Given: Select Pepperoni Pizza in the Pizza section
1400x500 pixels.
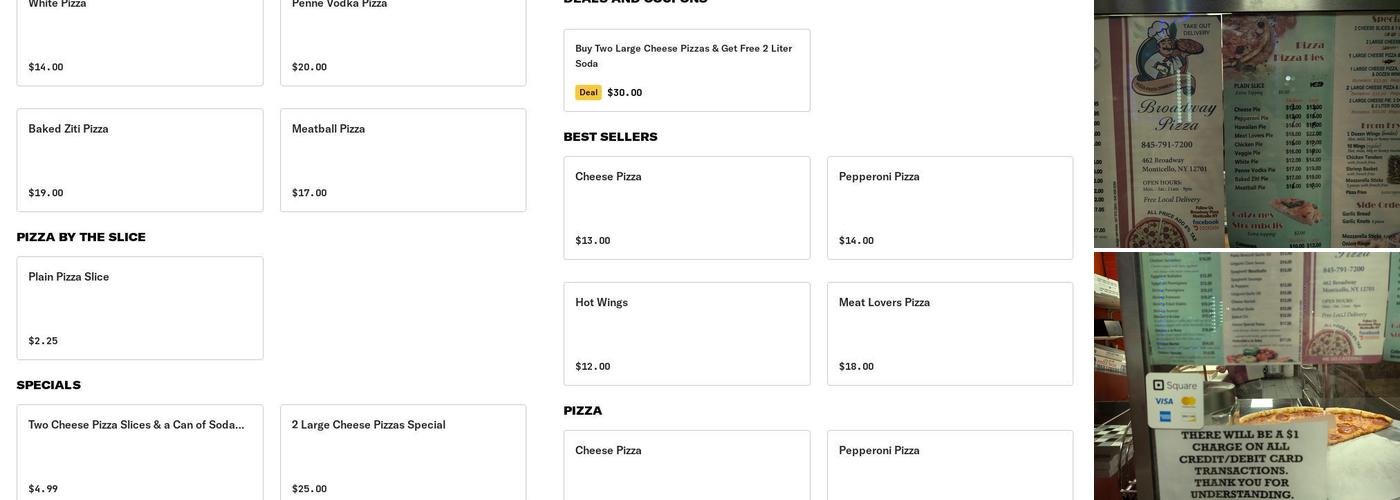Looking at the screenshot, I should (950, 465).
